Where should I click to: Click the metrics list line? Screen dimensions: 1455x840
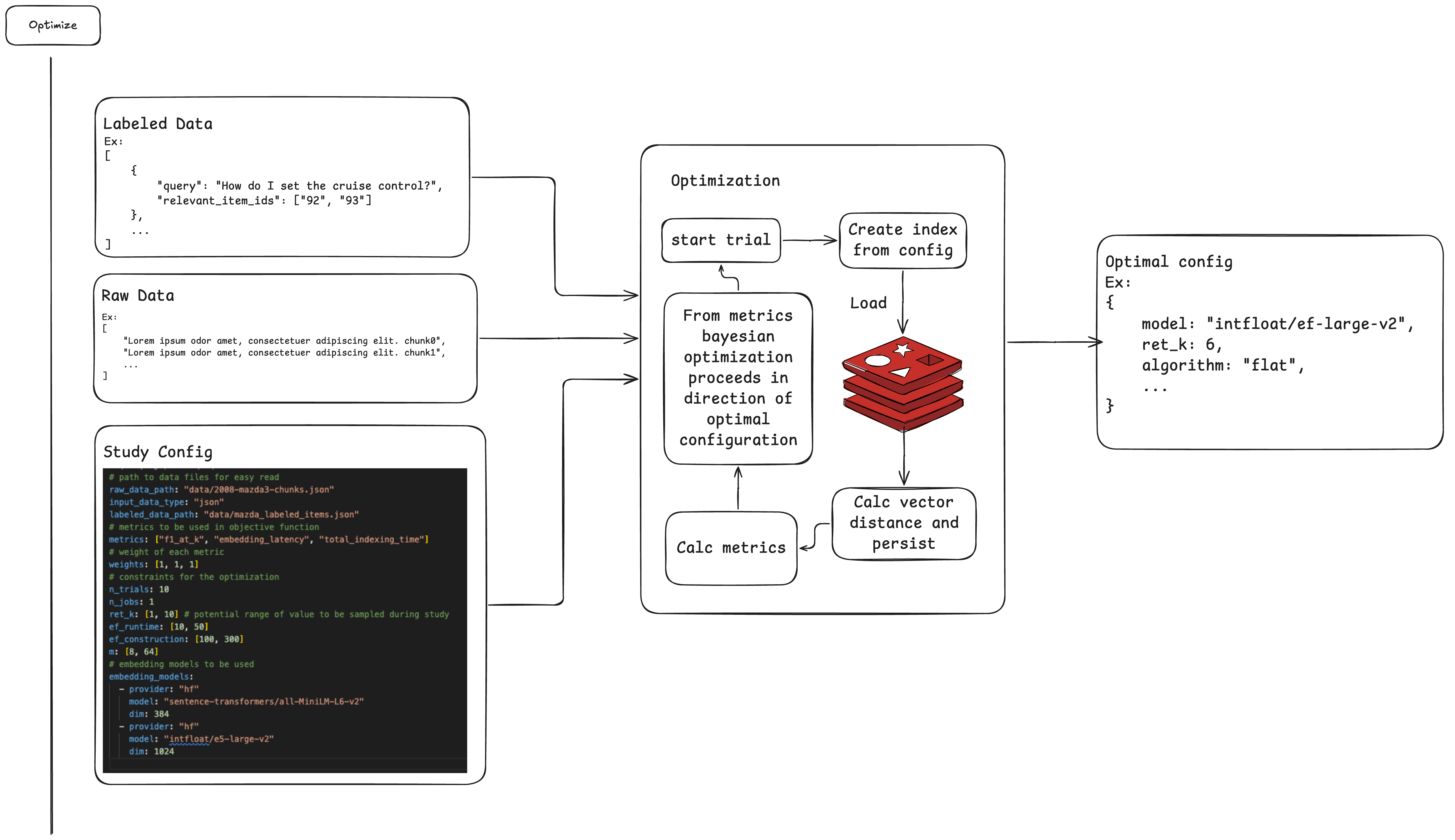[269, 539]
